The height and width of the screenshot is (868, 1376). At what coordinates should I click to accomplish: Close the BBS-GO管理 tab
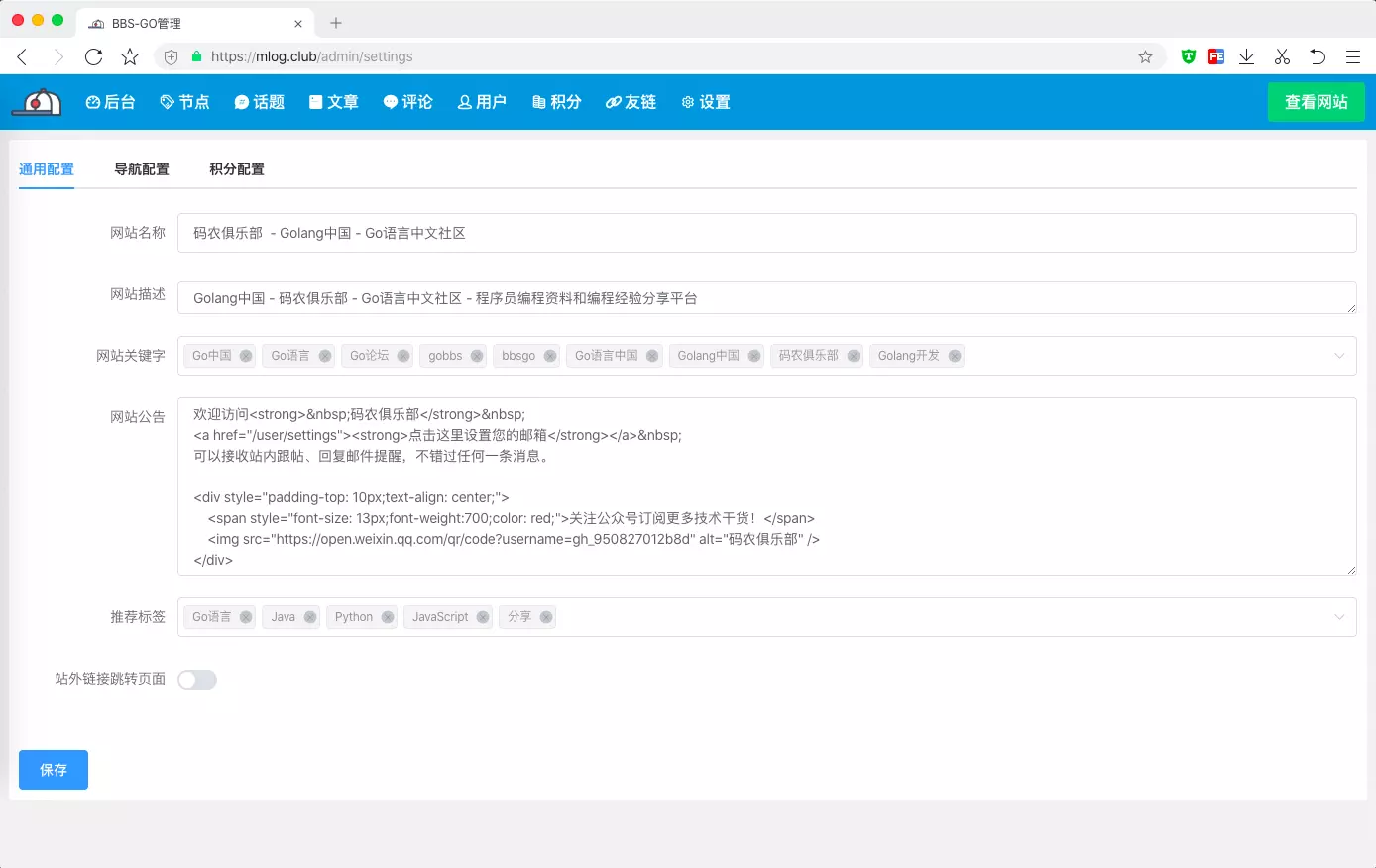pos(298,23)
